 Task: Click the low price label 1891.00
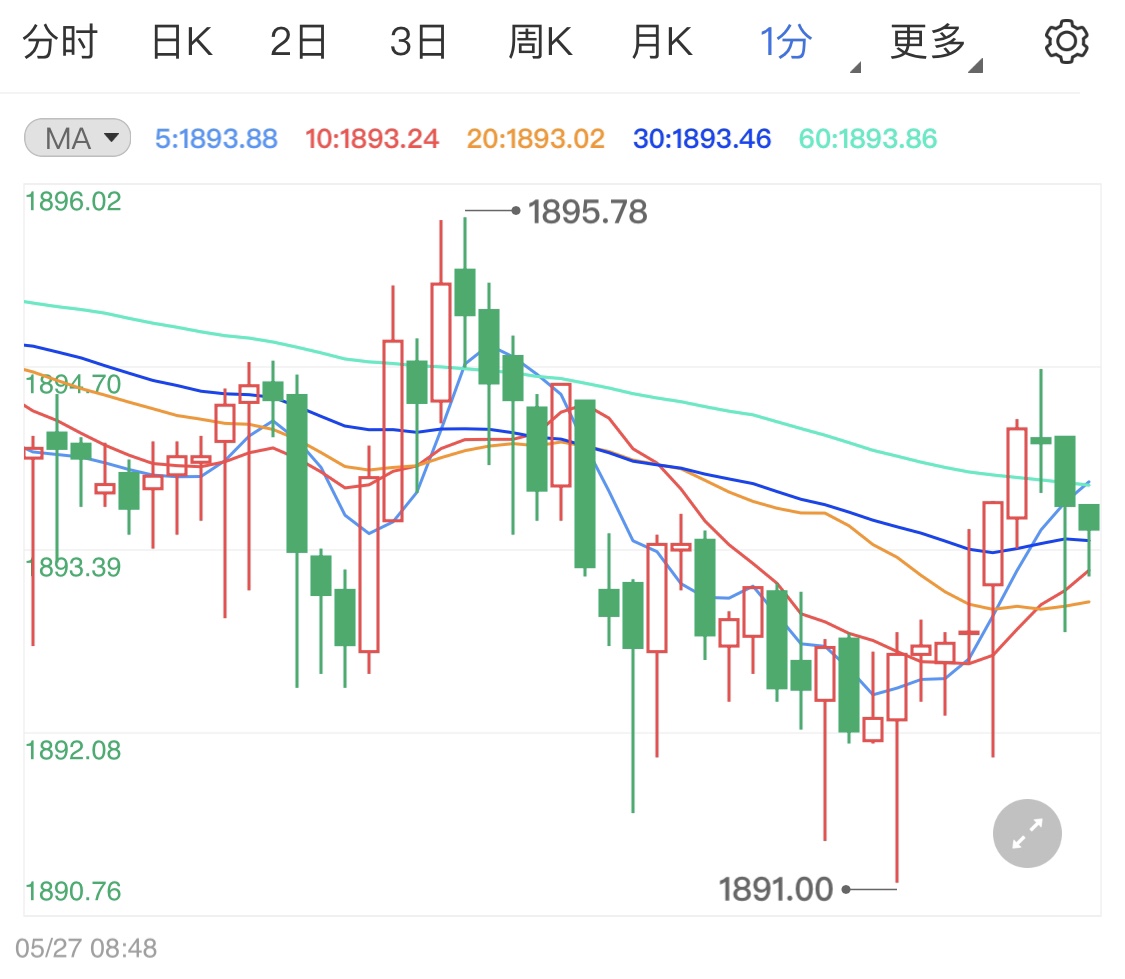click(776, 889)
